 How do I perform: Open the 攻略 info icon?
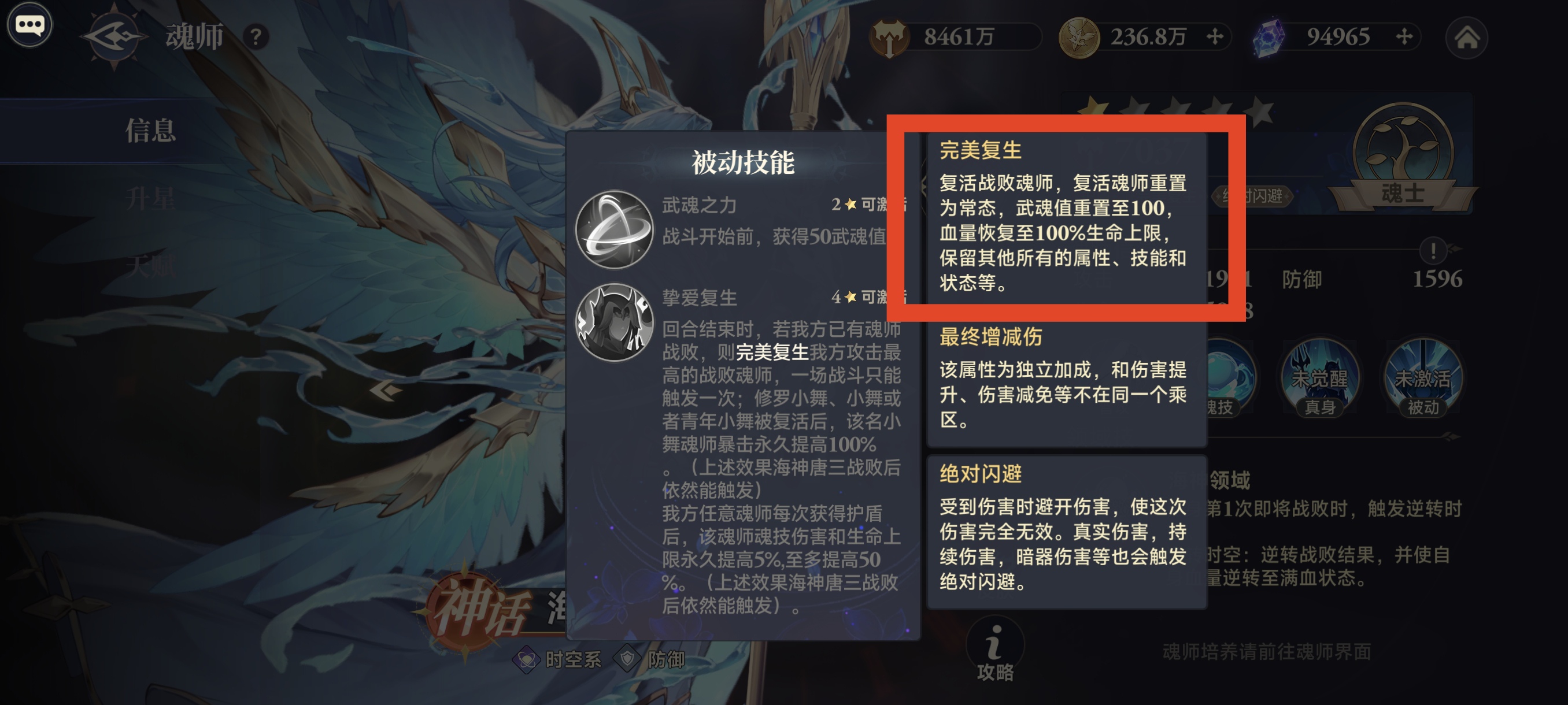pyautogui.click(x=995, y=650)
